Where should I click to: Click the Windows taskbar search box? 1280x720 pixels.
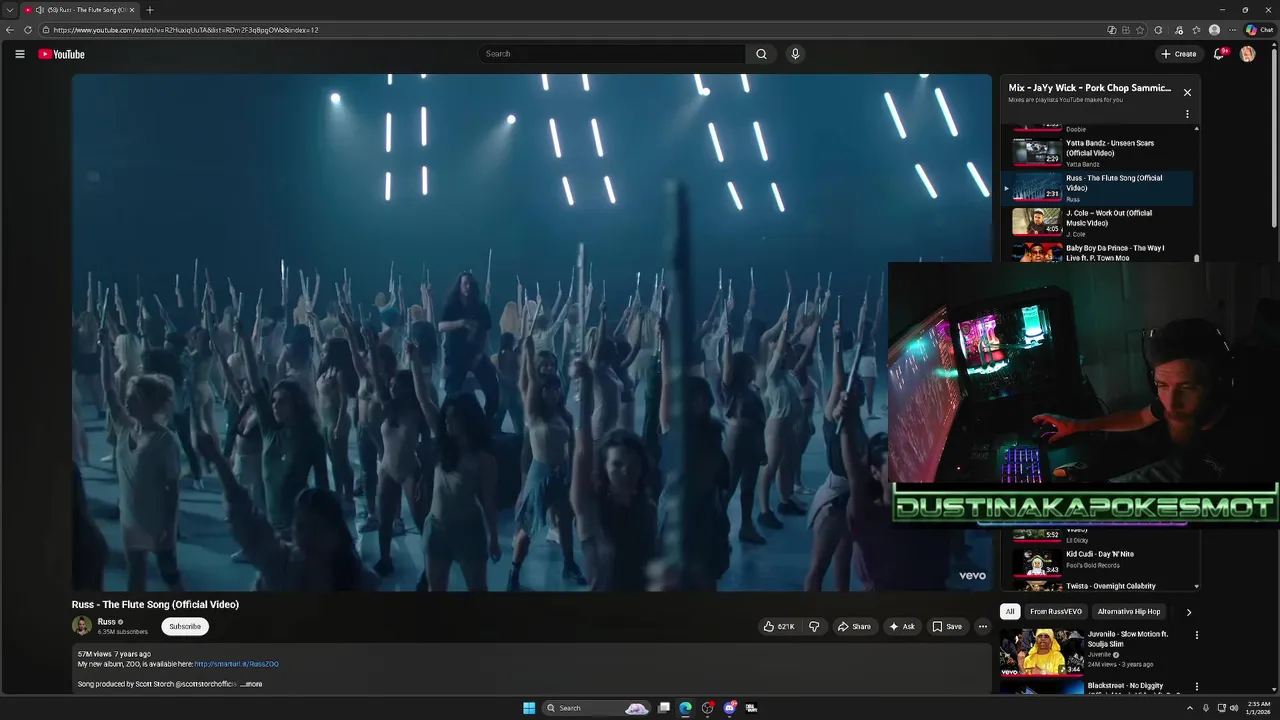(x=596, y=708)
